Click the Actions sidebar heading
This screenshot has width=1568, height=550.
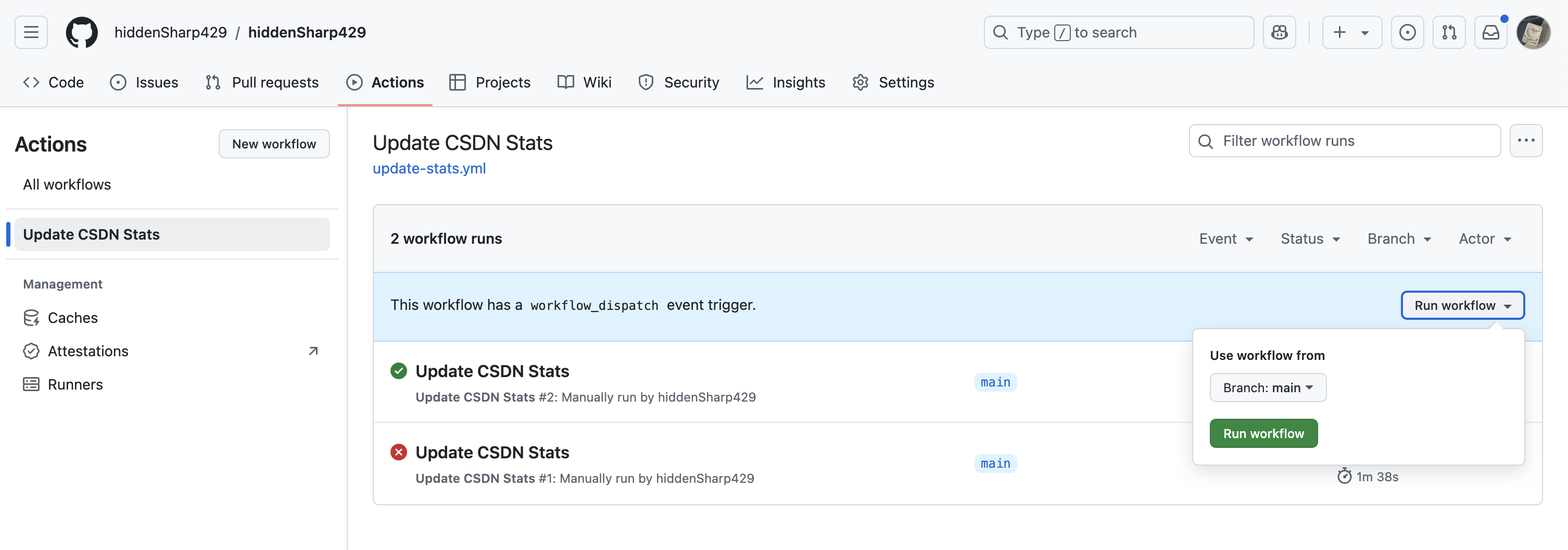coord(50,144)
